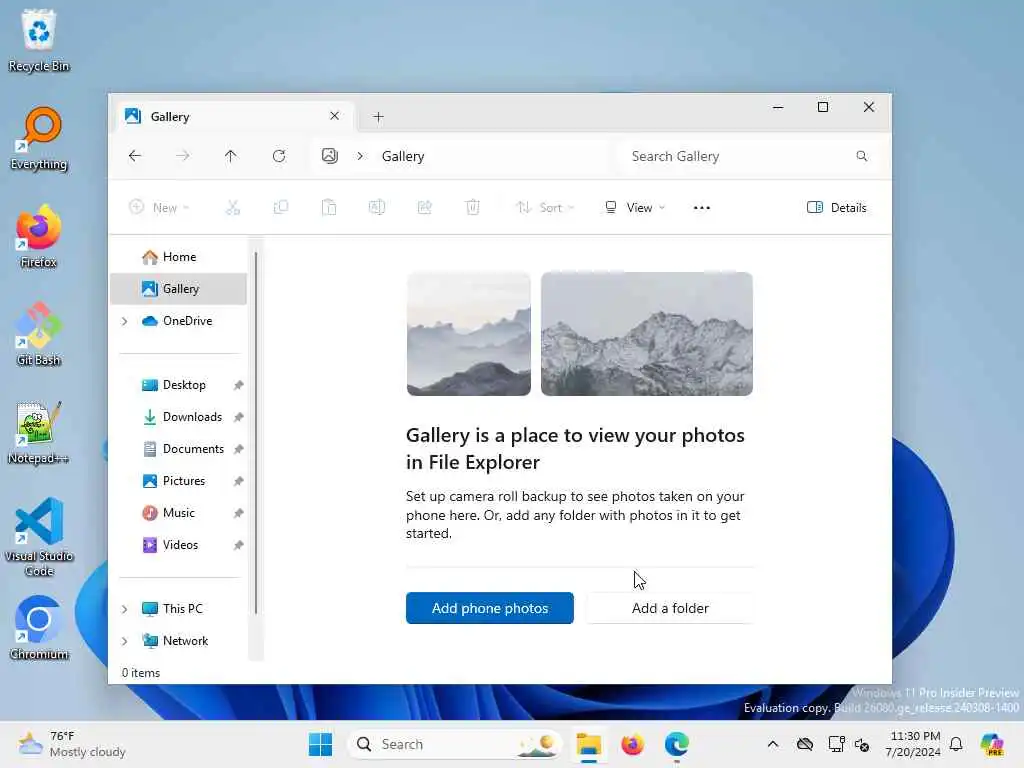1024x768 pixels.
Task: Click the Cut scissors icon
Action: pos(233,208)
